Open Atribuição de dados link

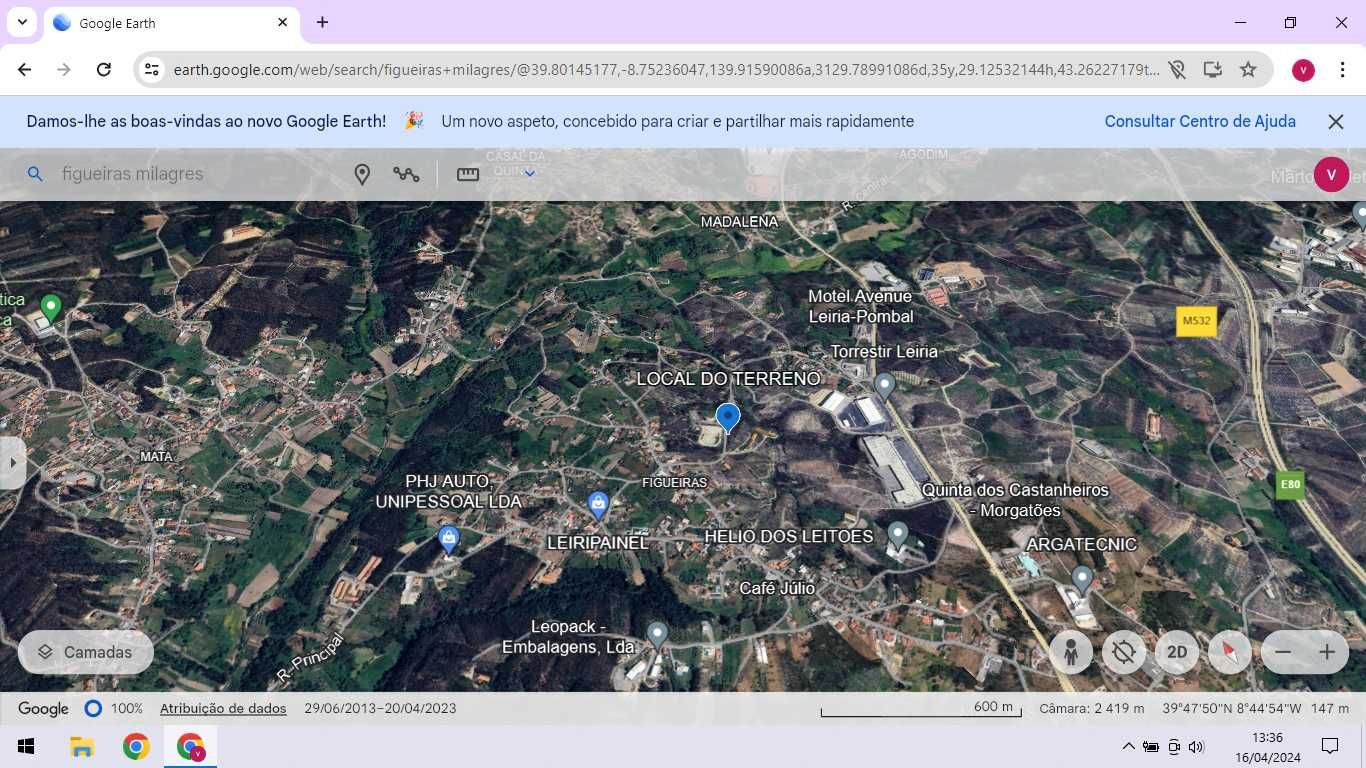coord(223,708)
